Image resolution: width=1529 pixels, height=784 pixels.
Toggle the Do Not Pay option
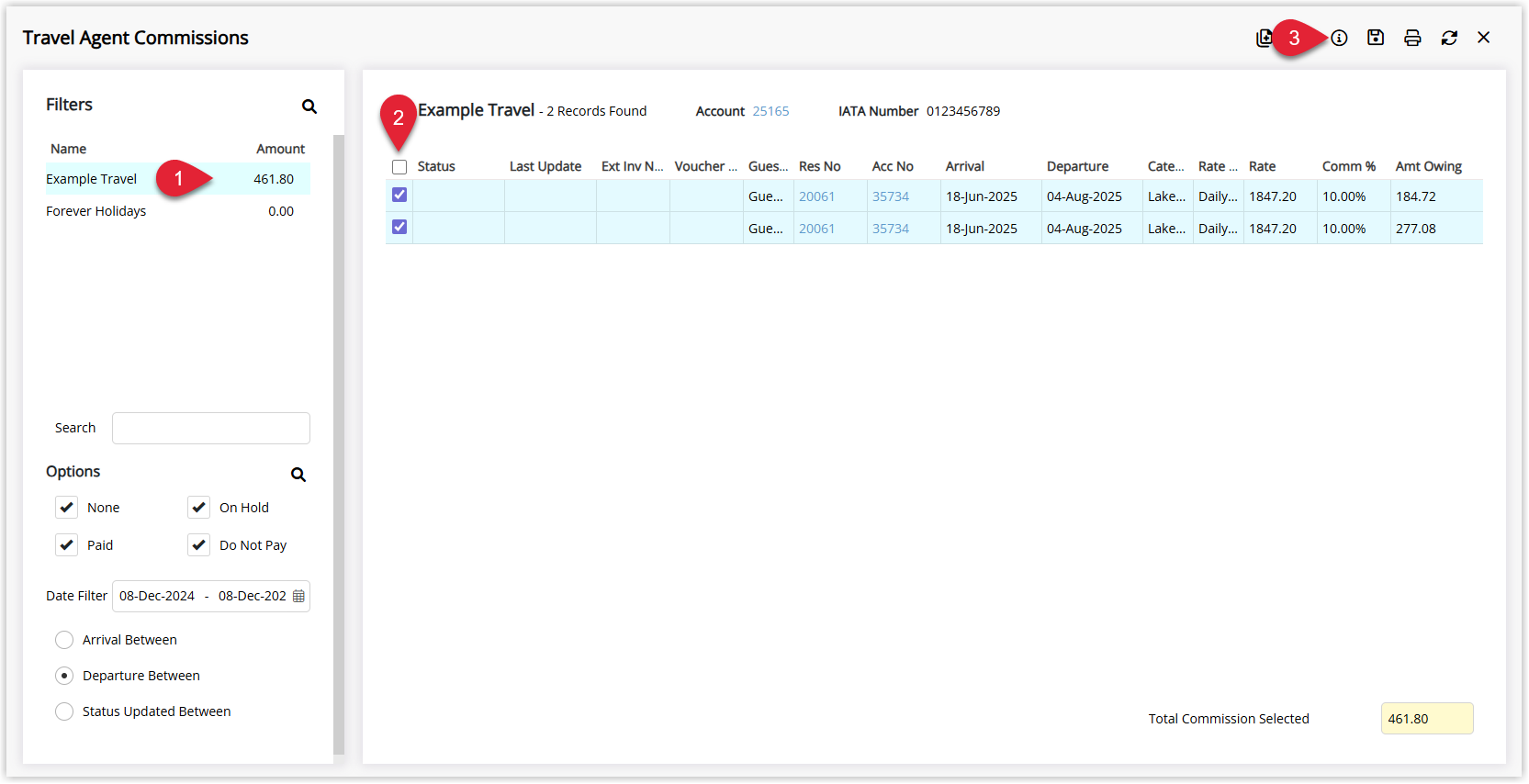(x=199, y=544)
